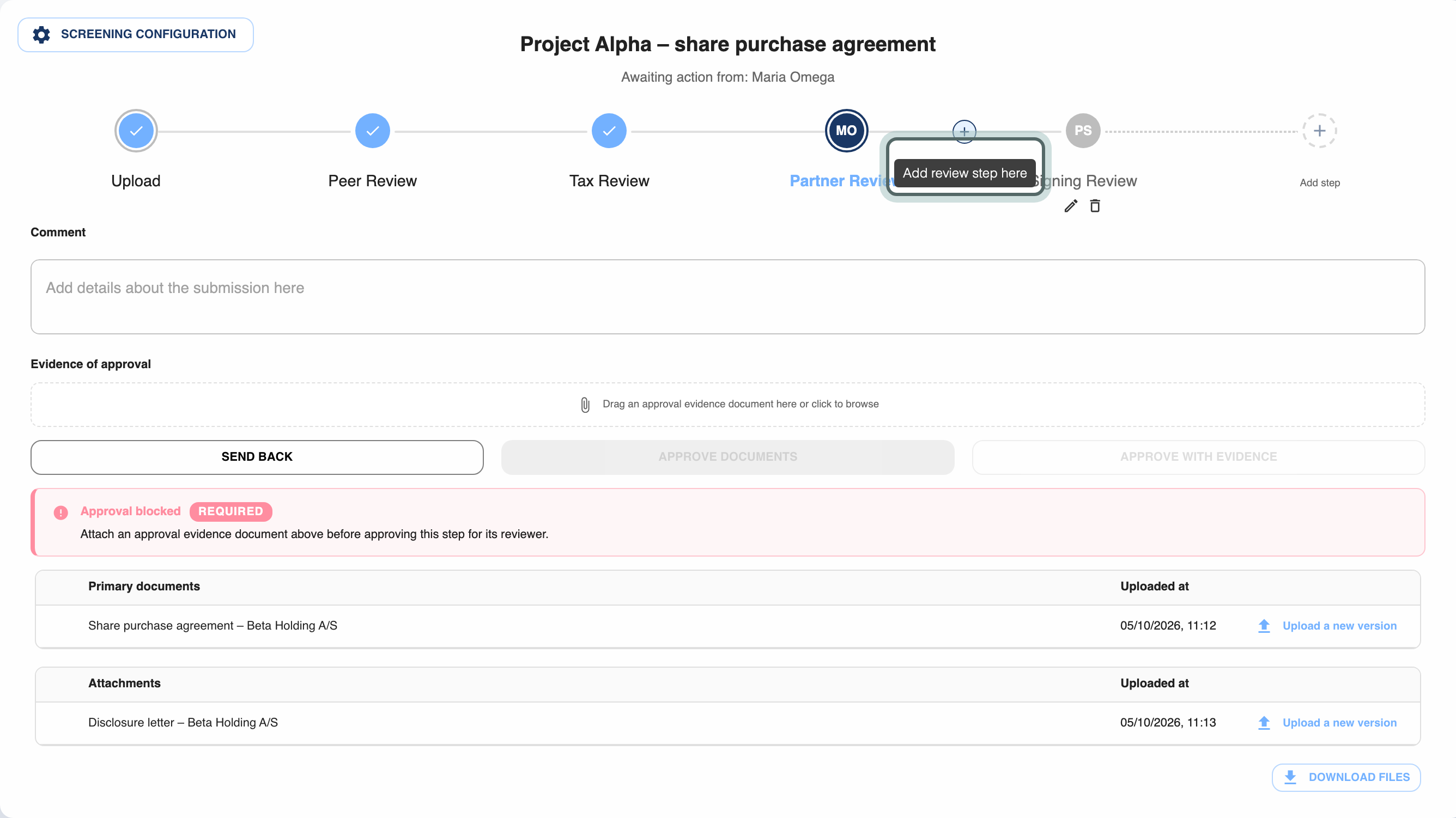This screenshot has height=818, width=1456.
Task: Click the '05/10/2026, 11:12' upload timestamp
Action: [1168, 626]
